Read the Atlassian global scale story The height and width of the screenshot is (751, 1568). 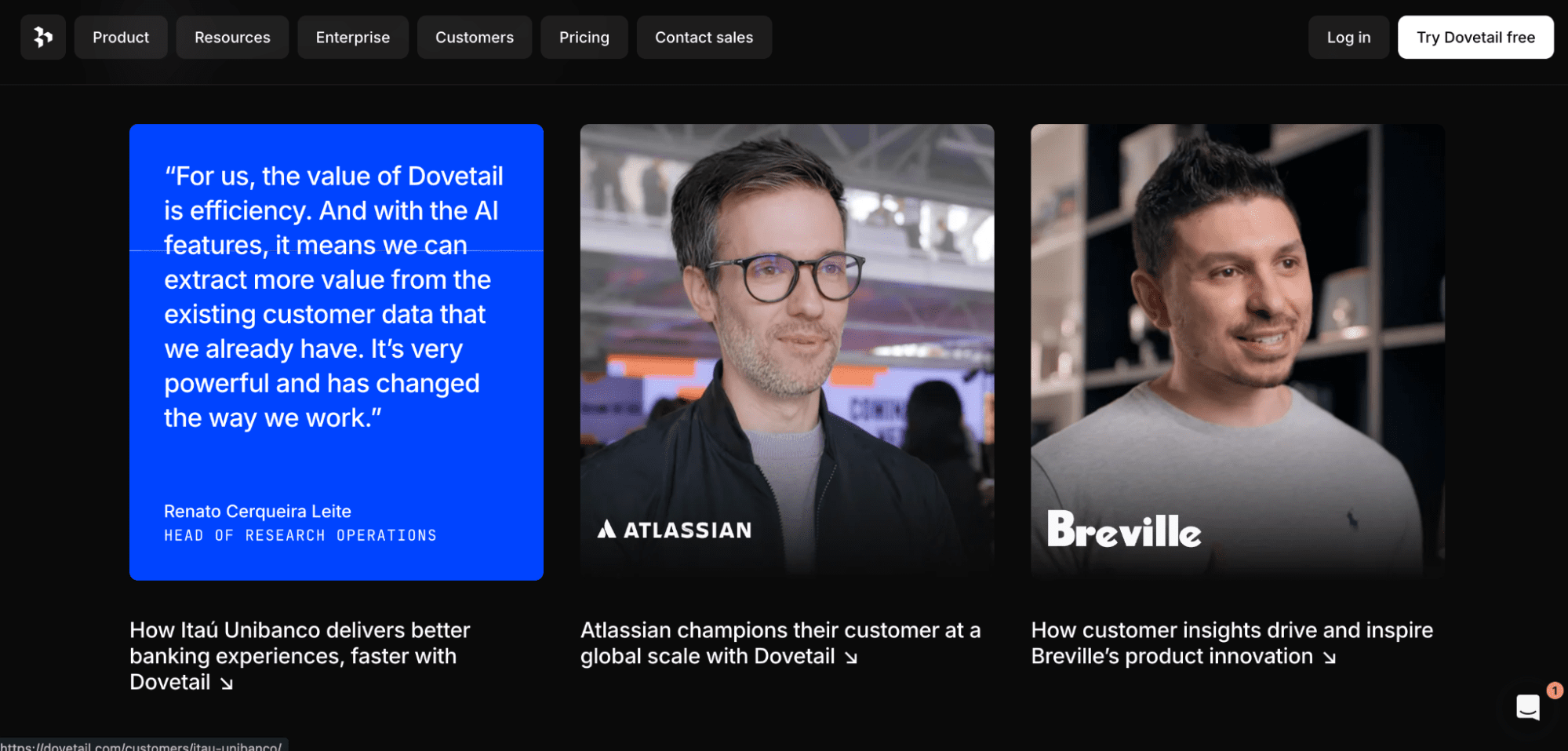click(780, 643)
